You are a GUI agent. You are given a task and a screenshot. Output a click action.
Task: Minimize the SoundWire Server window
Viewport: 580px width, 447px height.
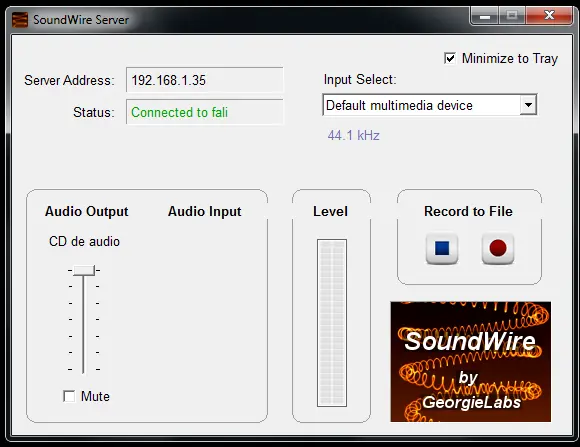[485, 16]
